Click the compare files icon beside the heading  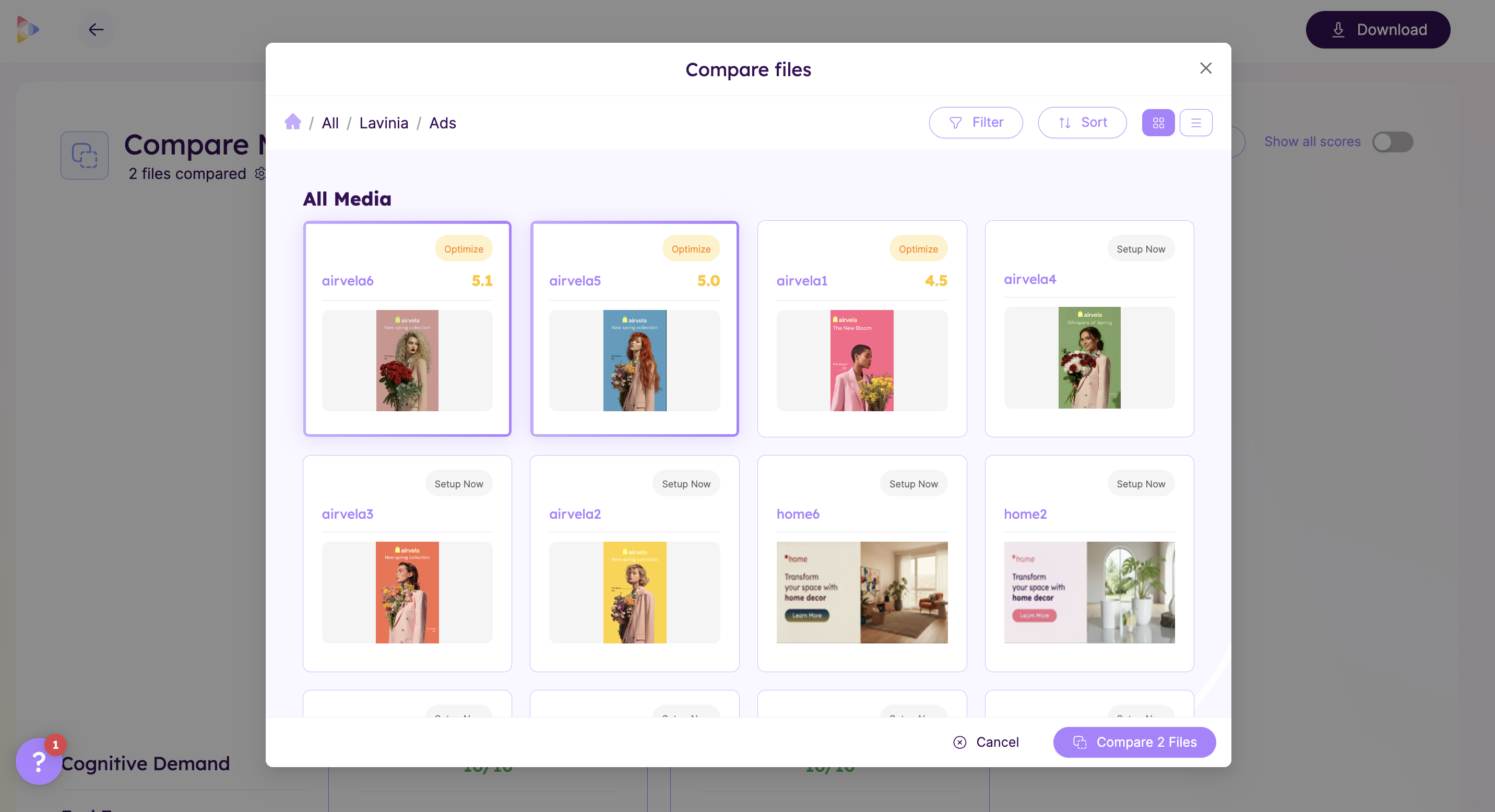[x=85, y=156]
